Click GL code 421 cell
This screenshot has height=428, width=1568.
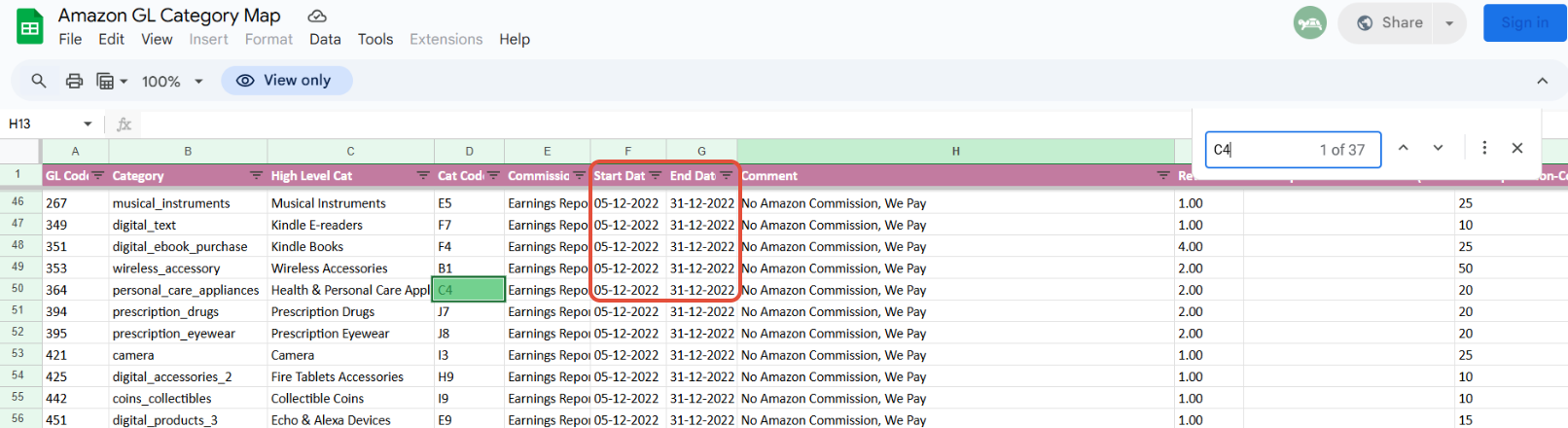pos(75,355)
